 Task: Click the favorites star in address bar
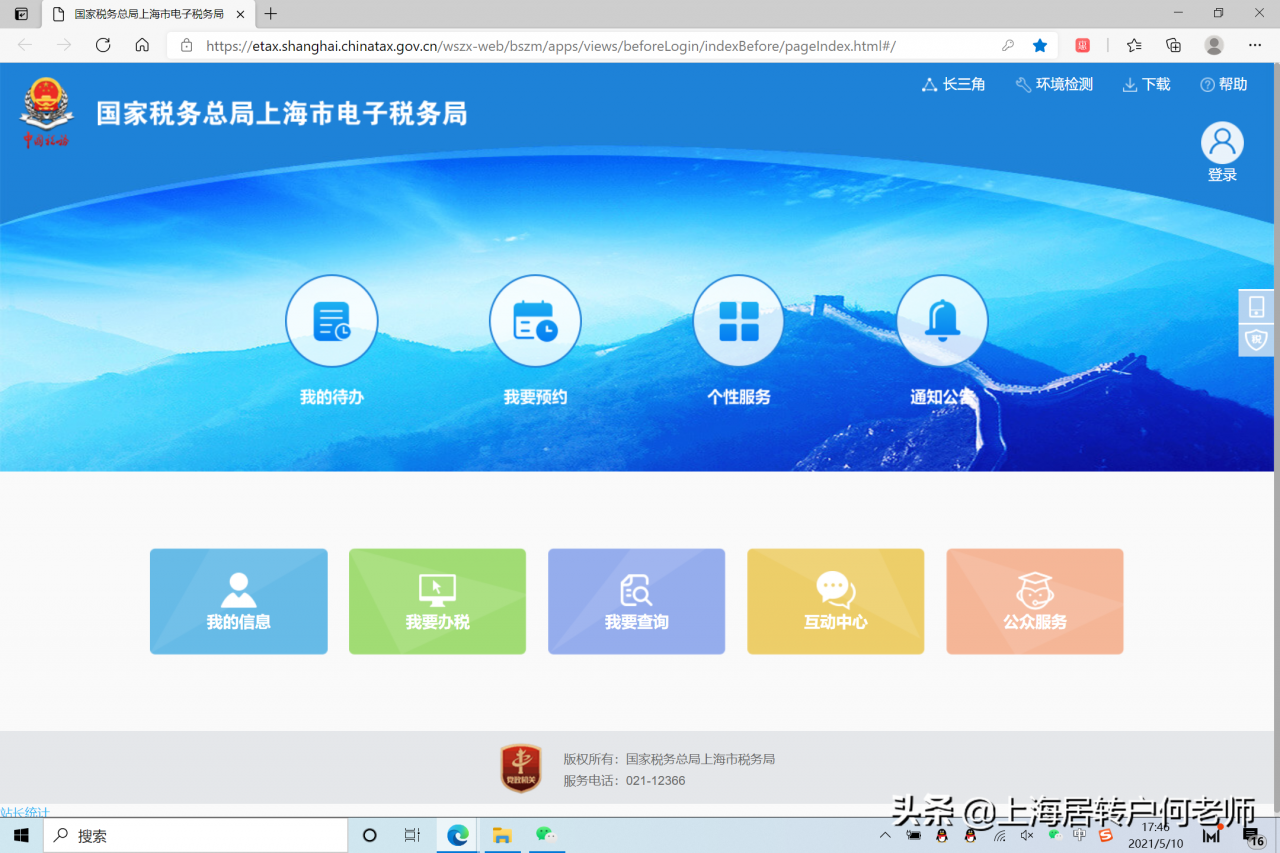1039,45
